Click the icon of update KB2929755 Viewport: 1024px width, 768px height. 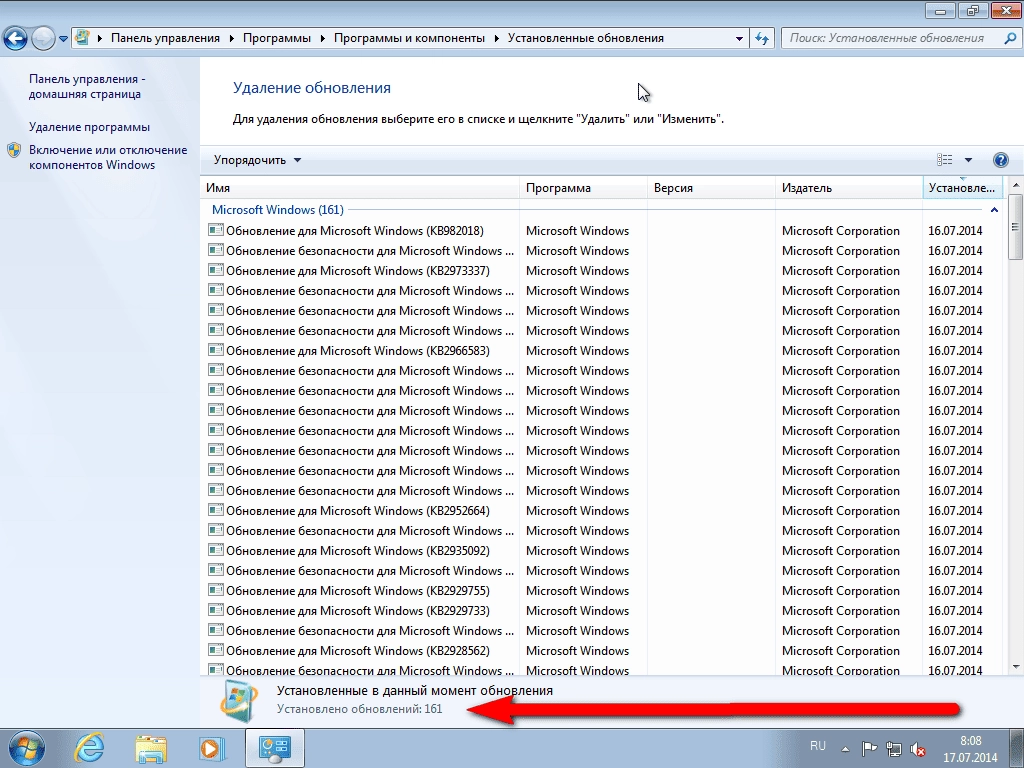click(216, 590)
